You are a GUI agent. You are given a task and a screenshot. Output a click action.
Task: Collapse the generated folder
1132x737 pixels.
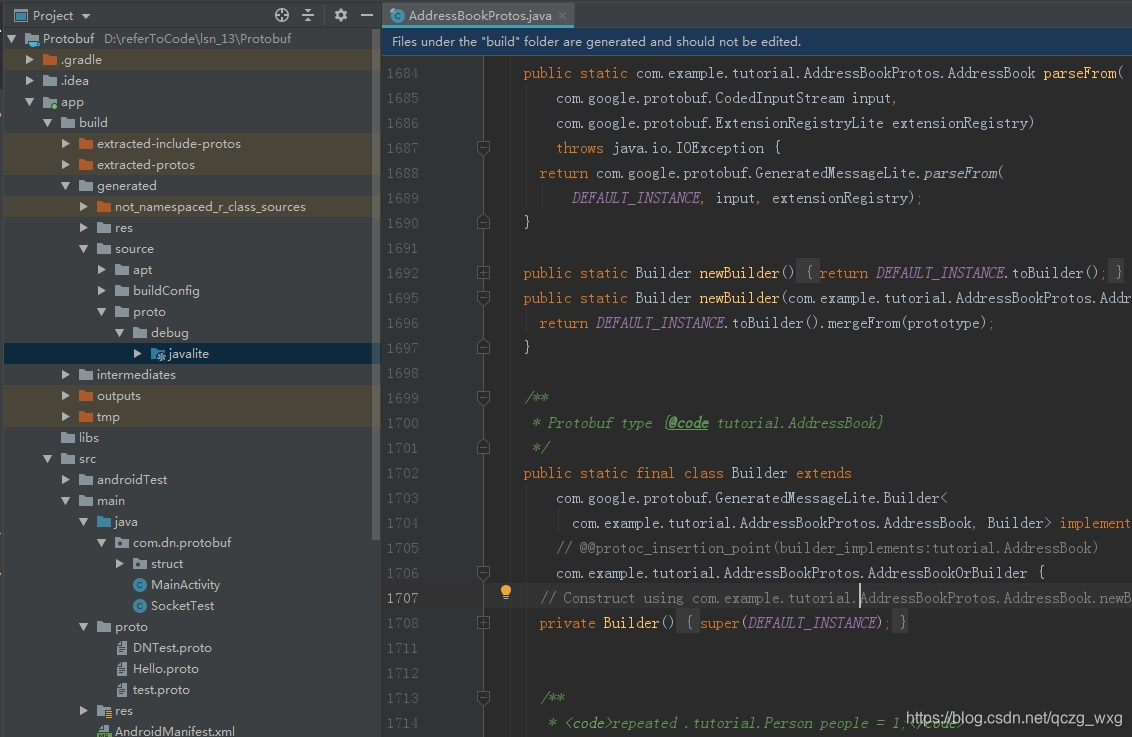[66, 186]
